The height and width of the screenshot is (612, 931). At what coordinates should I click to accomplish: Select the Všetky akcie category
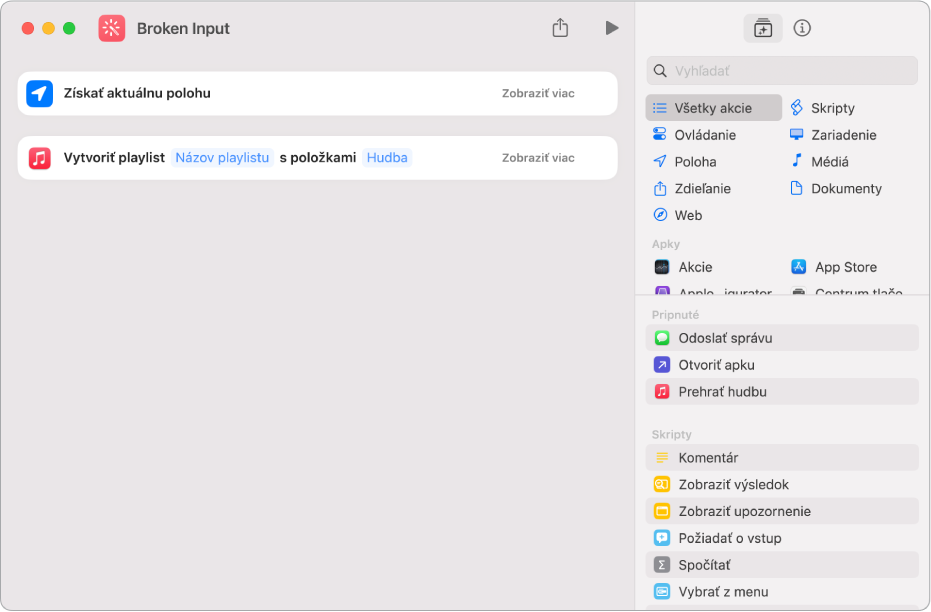(713, 108)
